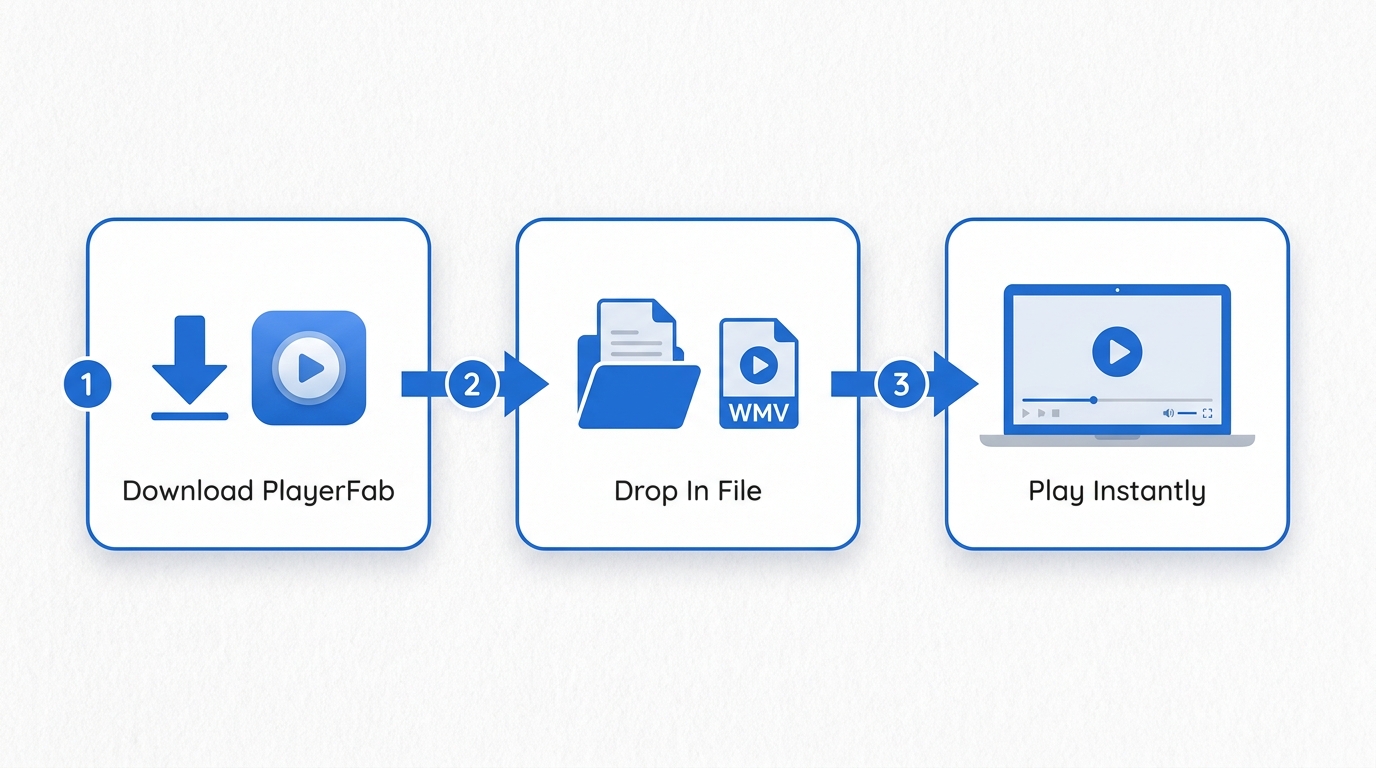Viewport: 1376px width, 768px height.
Task: Toggle the fullscreen icon in player
Action: pyautogui.click(x=1207, y=413)
